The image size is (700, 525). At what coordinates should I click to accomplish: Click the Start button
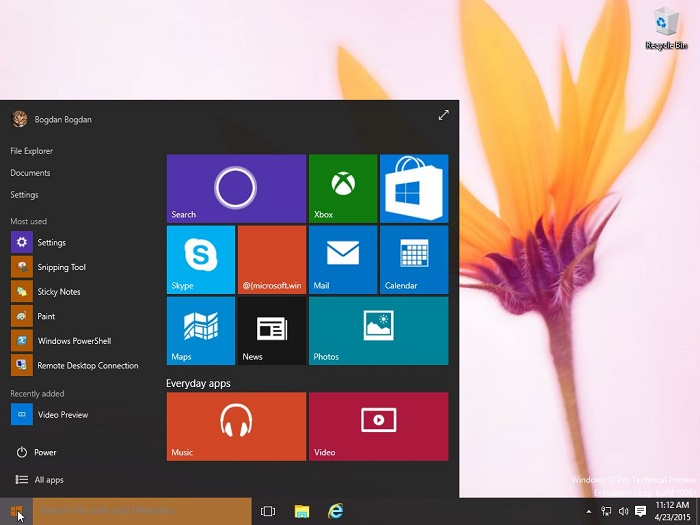(16, 511)
